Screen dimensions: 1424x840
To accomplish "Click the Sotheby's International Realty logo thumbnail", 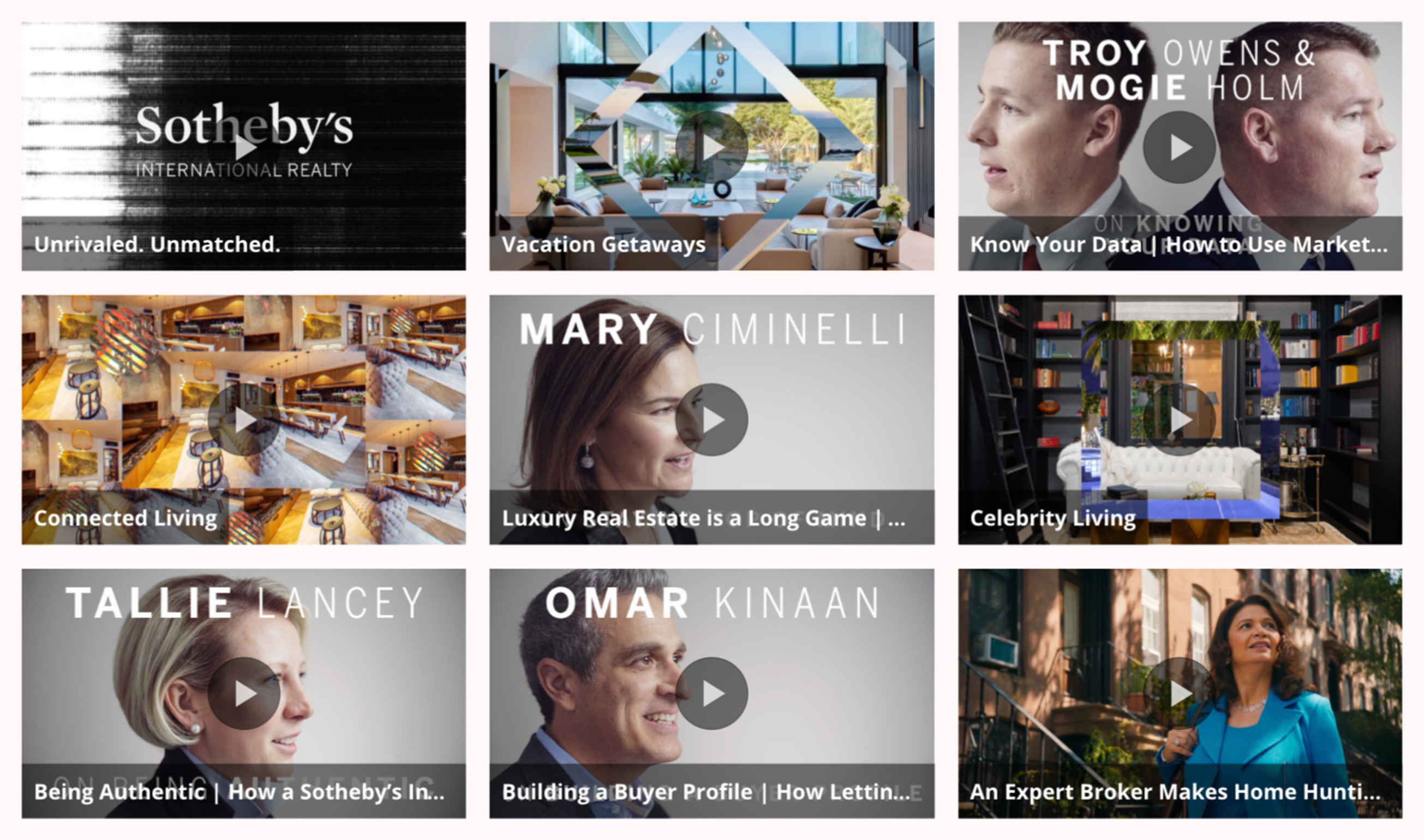I will click(x=244, y=140).
